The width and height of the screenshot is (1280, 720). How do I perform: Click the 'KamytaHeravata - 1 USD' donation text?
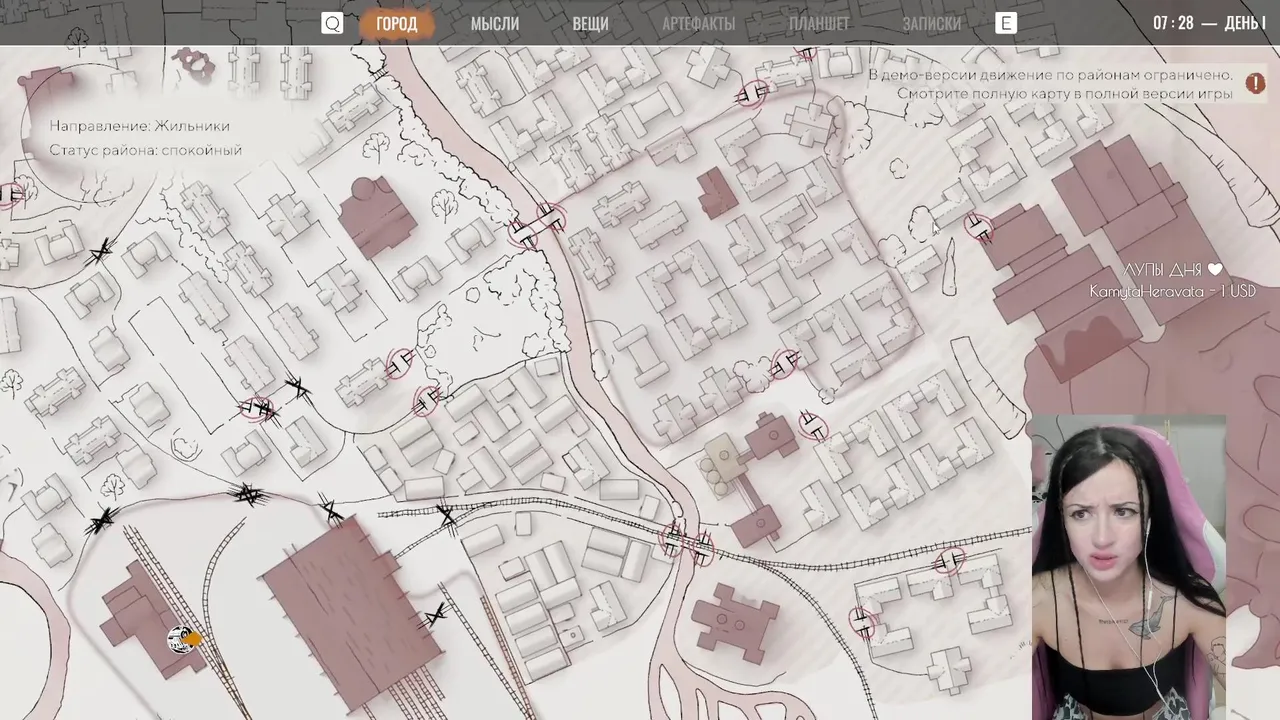[1172, 292]
